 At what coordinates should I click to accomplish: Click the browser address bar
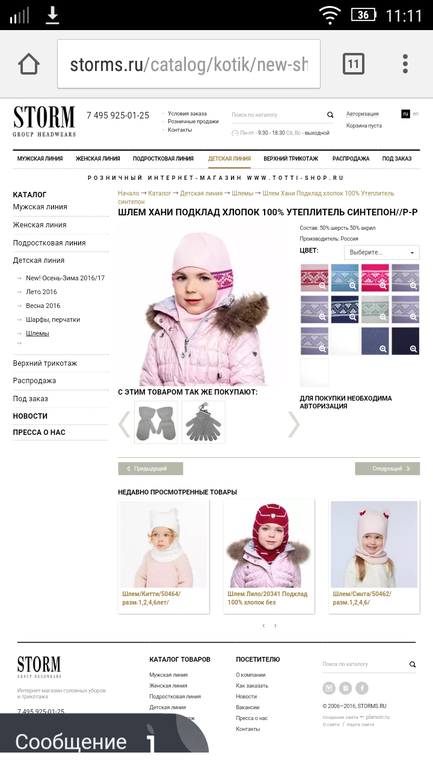pos(189,64)
